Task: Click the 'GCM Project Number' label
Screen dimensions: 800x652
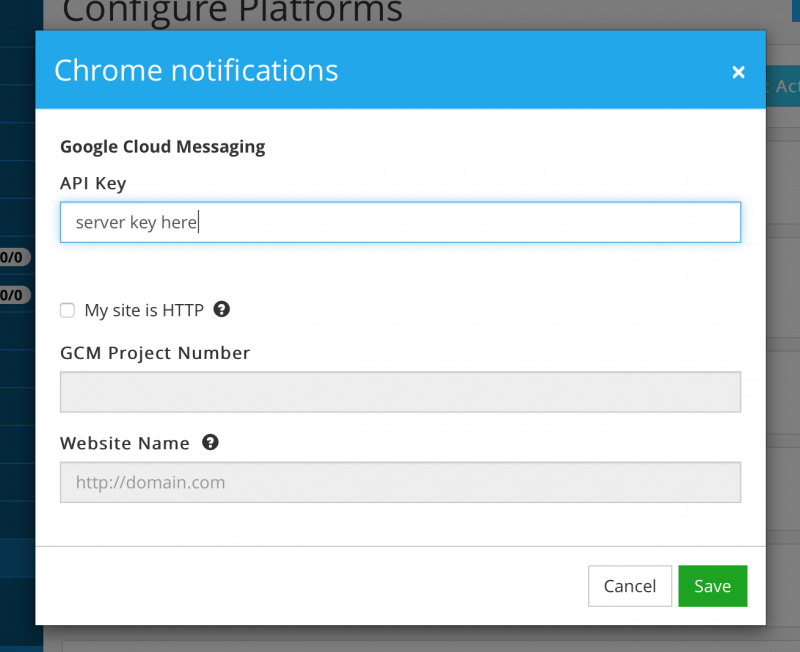Action: click(x=155, y=353)
